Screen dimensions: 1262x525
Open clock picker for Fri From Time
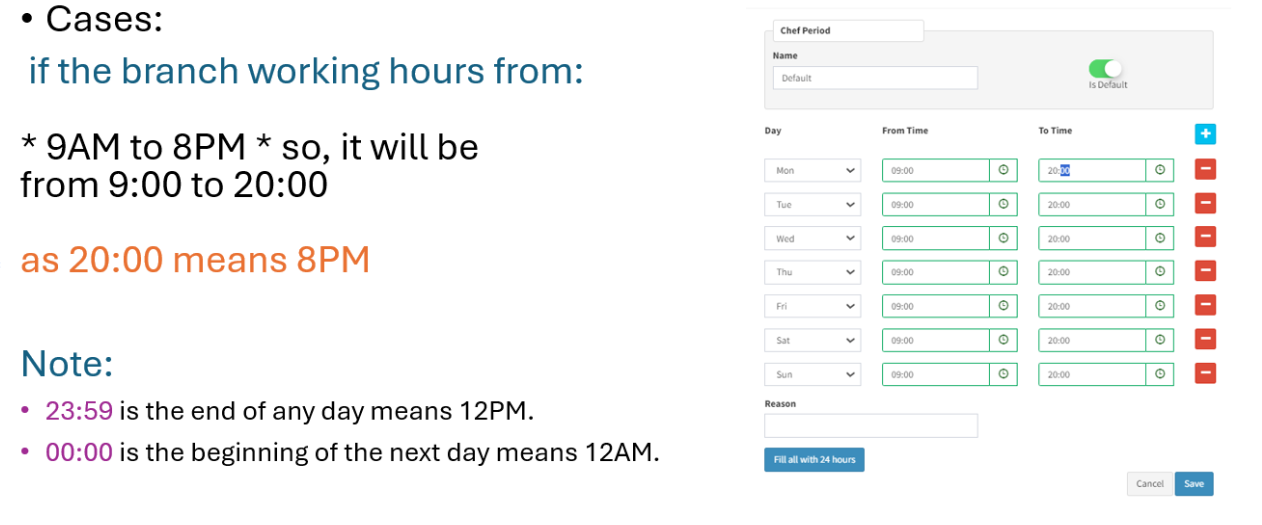pyautogui.click(x=1003, y=306)
